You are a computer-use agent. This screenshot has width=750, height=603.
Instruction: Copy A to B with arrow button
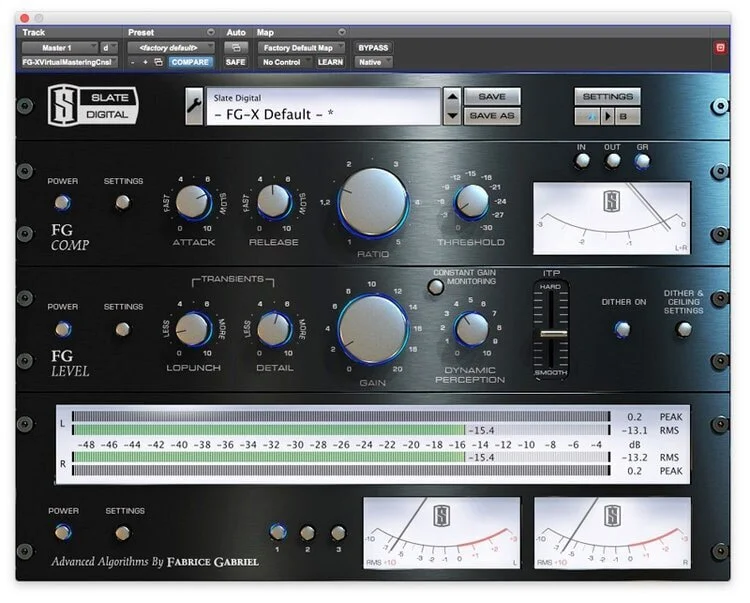pyautogui.click(x=607, y=116)
